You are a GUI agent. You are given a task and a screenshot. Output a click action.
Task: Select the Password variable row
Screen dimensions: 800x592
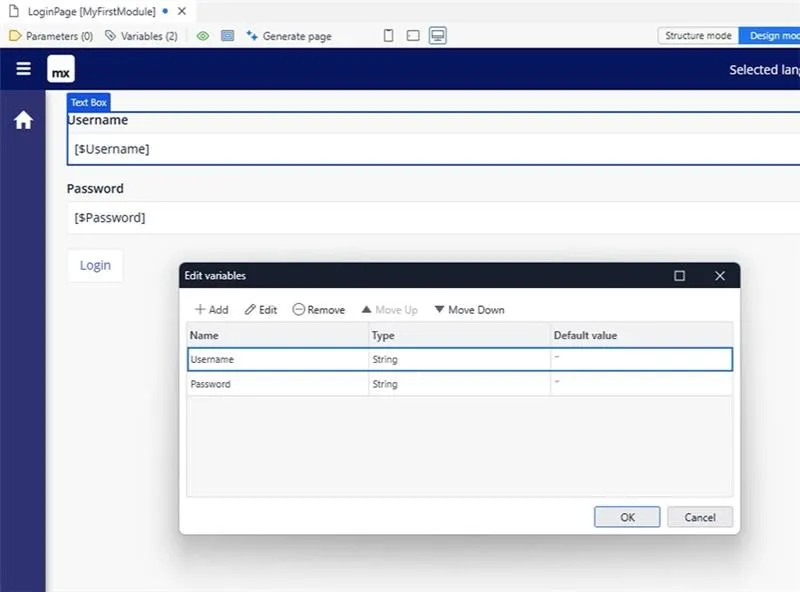pos(278,384)
